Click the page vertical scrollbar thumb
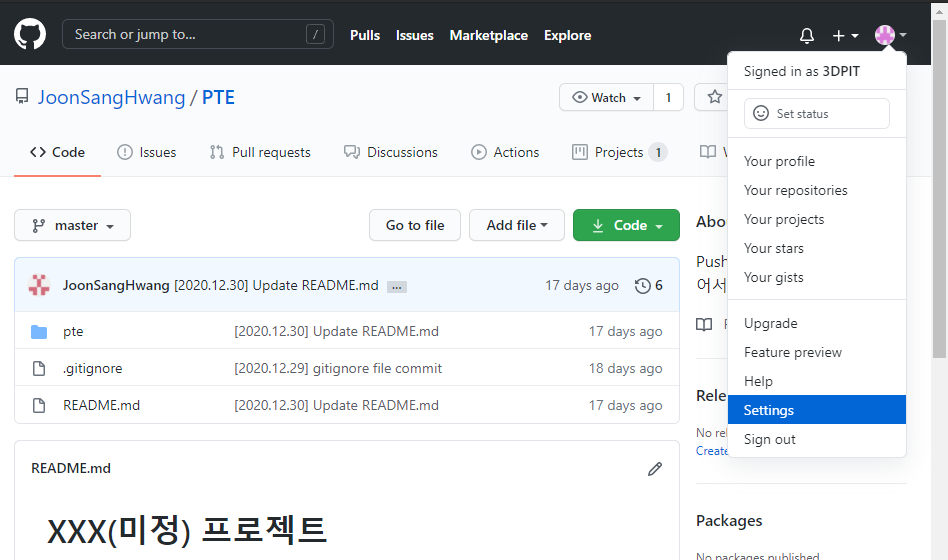The width and height of the screenshot is (948, 560). [x=939, y=189]
